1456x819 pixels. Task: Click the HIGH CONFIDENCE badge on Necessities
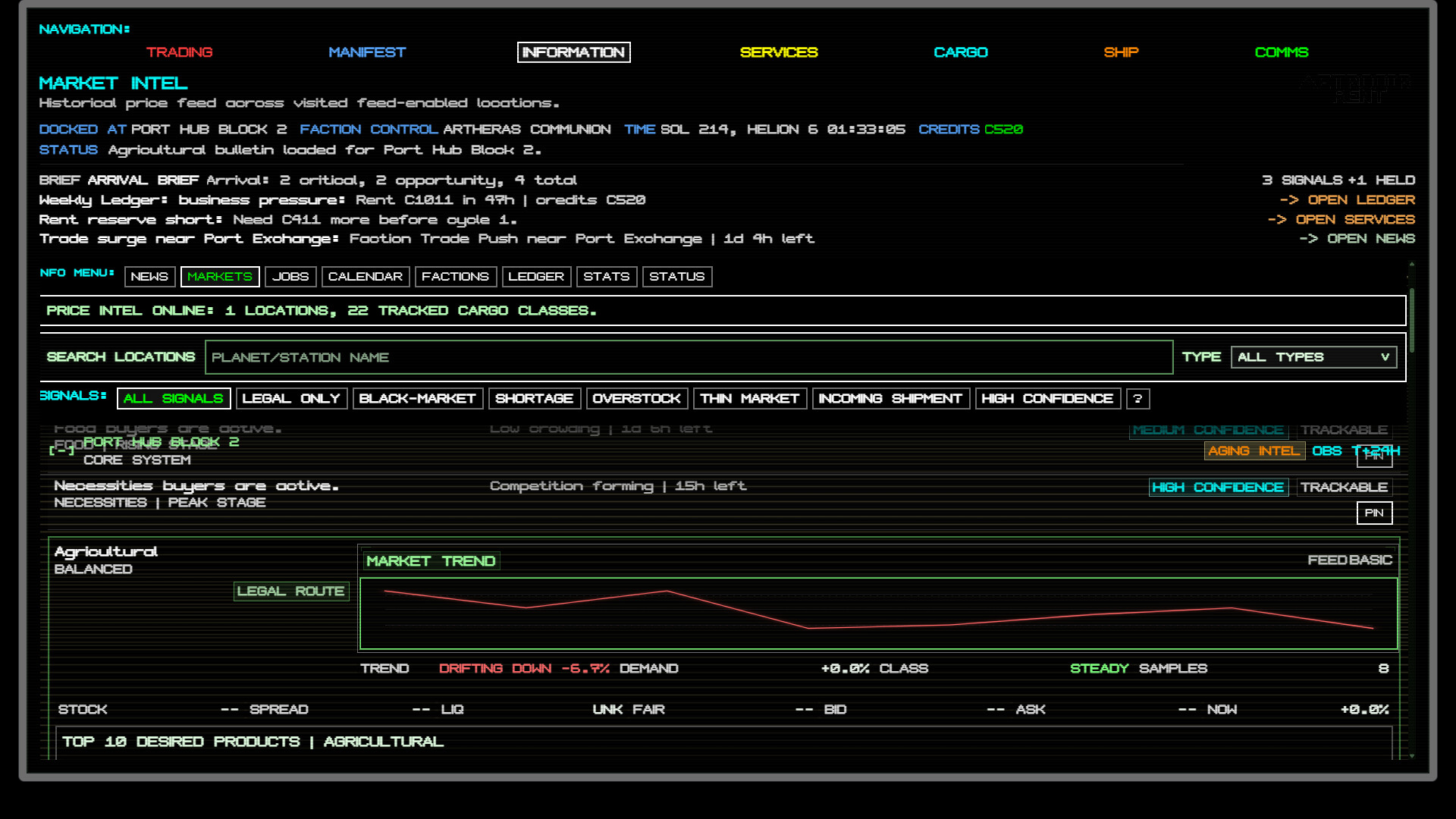coord(1218,488)
